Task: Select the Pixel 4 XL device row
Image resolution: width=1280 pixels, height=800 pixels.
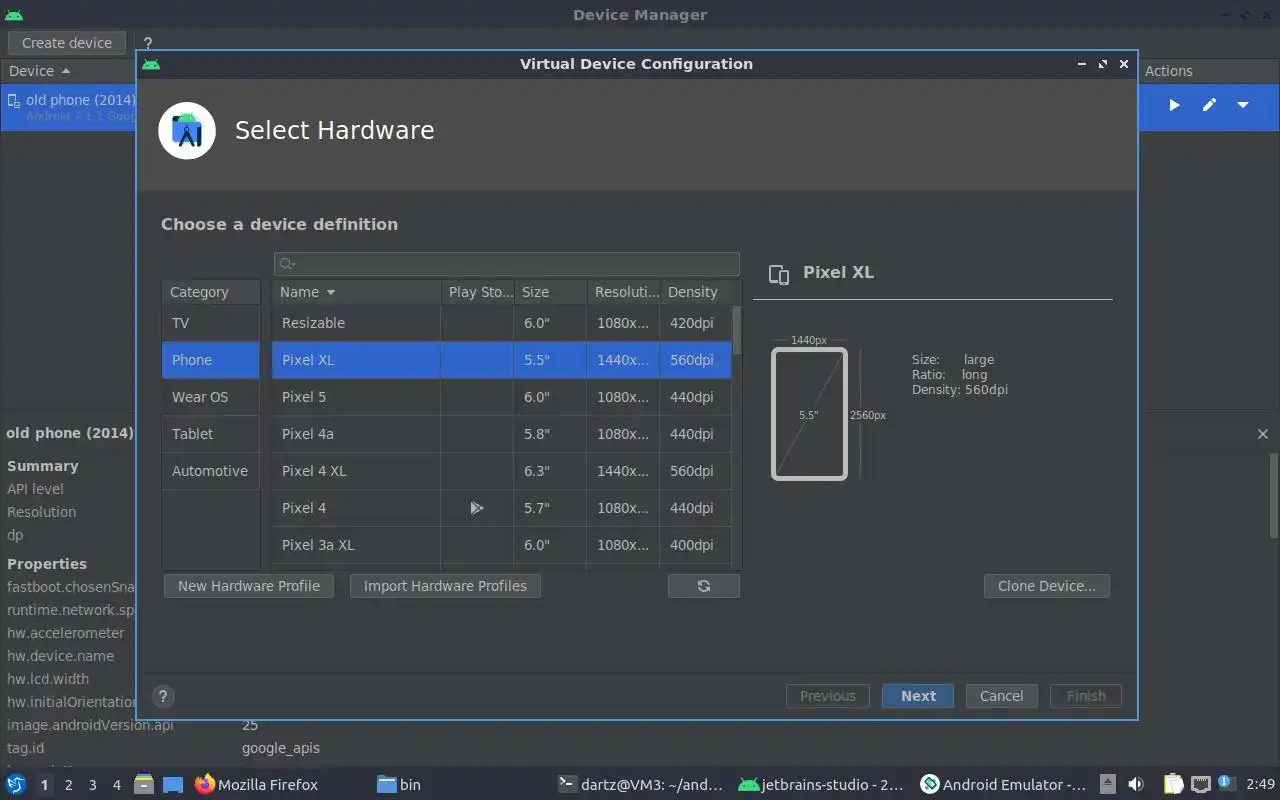Action: (502, 471)
